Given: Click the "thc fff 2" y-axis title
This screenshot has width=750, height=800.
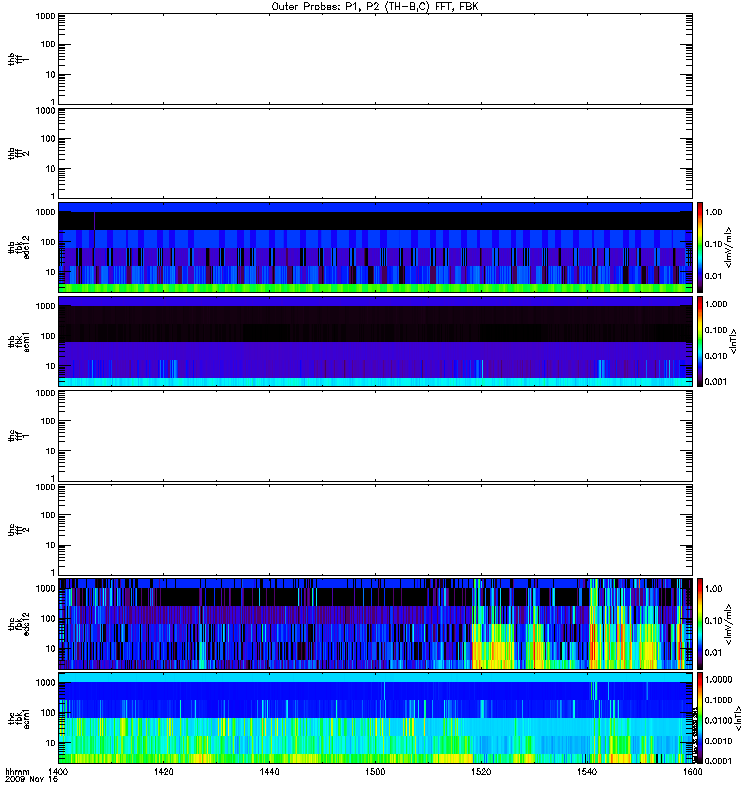Looking at the screenshot, I should pyautogui.click(x=18, y=530).
